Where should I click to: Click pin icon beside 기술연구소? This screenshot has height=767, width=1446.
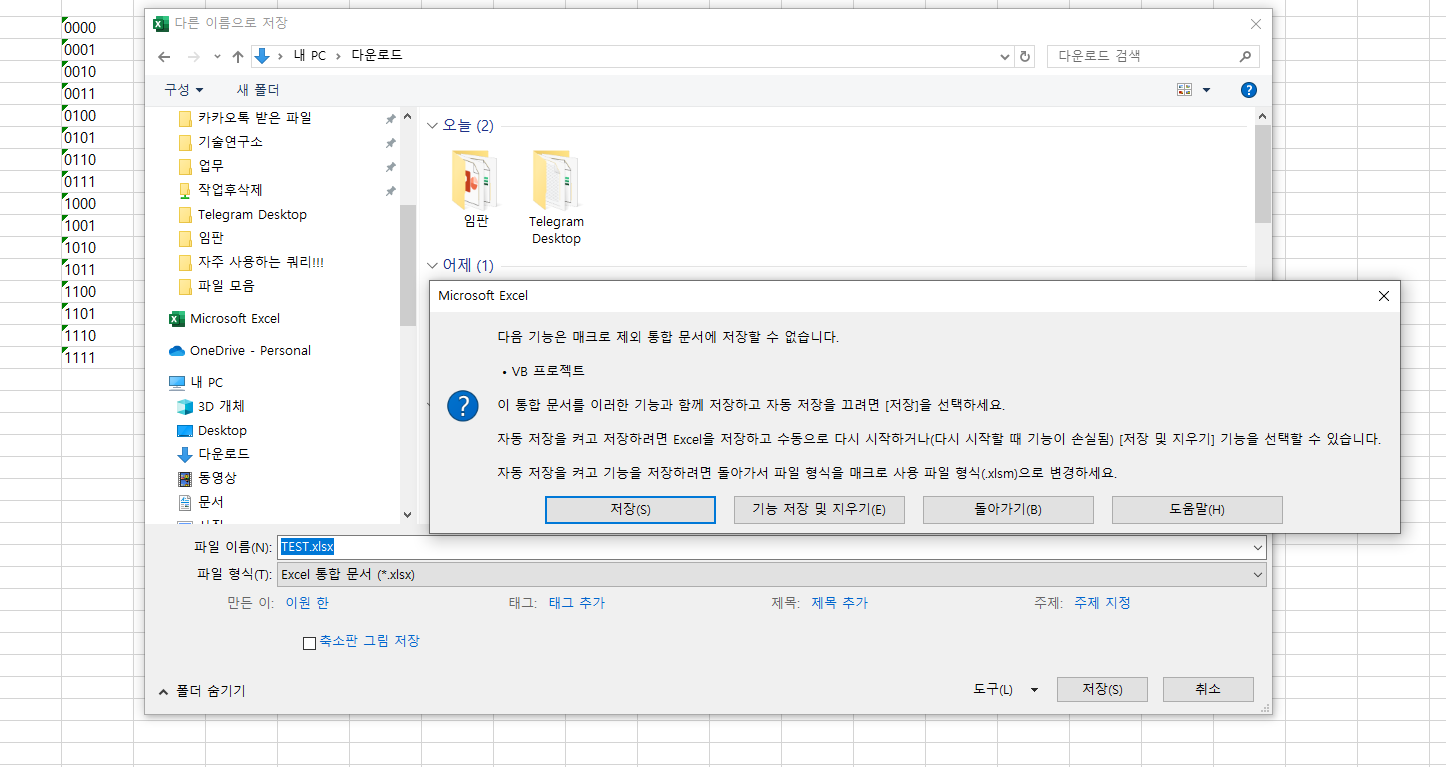(x=390, y=143)
